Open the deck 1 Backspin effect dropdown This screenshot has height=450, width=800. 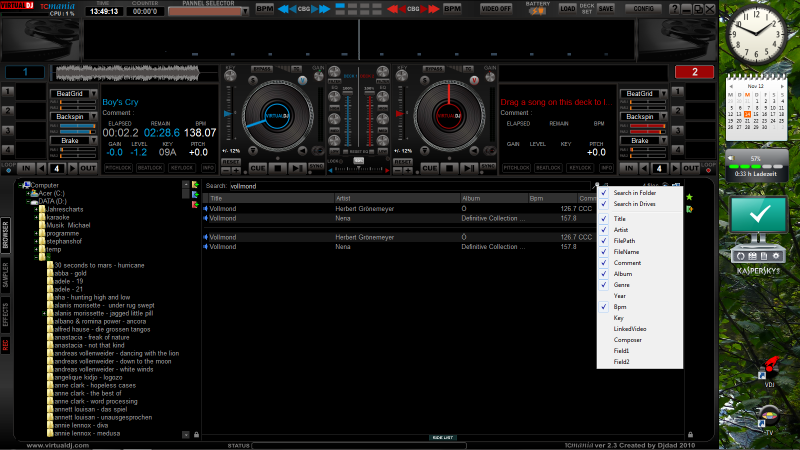[x=93, y=117]
